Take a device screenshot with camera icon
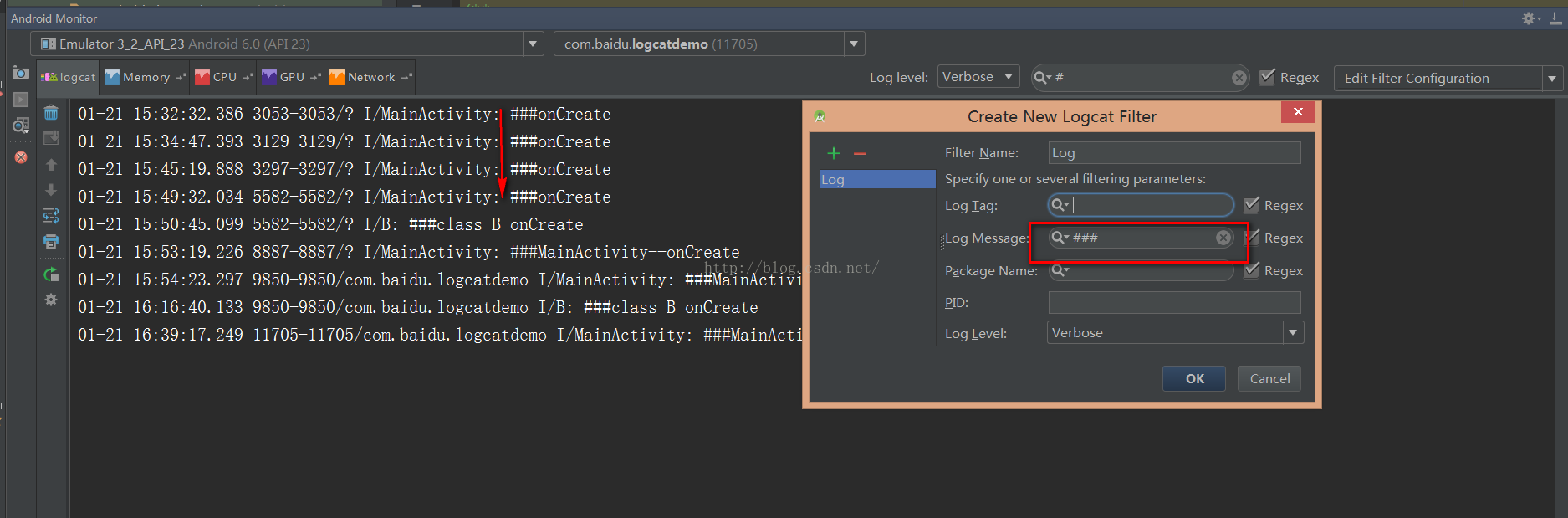Screen dimensions: 1568x518 21,74
